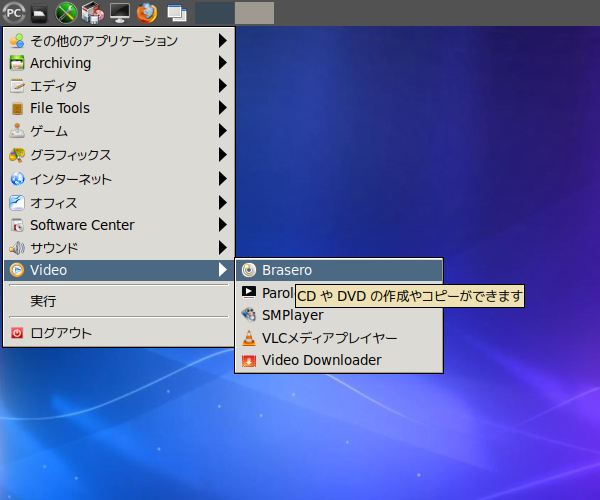Click the monitor panel icon
The image size is (600, 500).
coord(120,13)
